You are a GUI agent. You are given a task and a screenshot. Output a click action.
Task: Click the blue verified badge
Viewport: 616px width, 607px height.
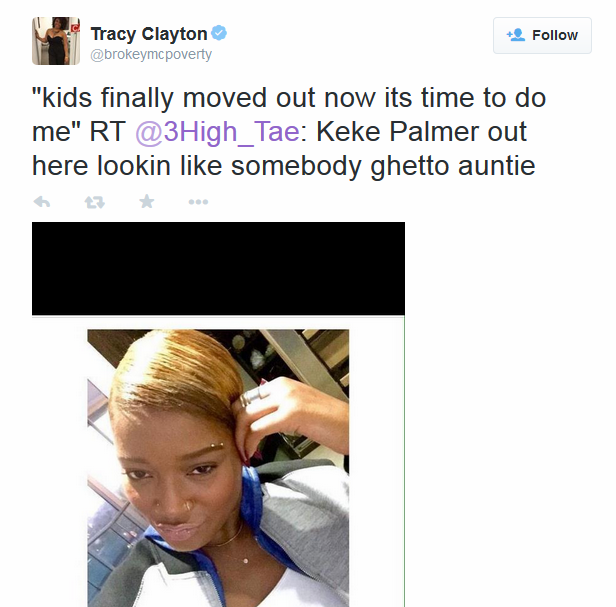pos(219,33)
